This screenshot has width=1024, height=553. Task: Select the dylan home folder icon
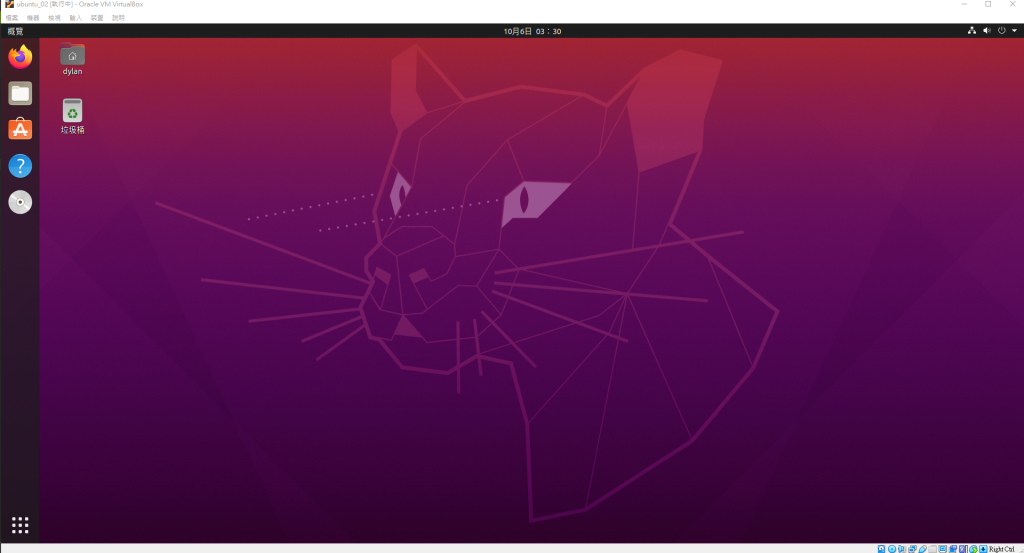[x=72, y=59]
